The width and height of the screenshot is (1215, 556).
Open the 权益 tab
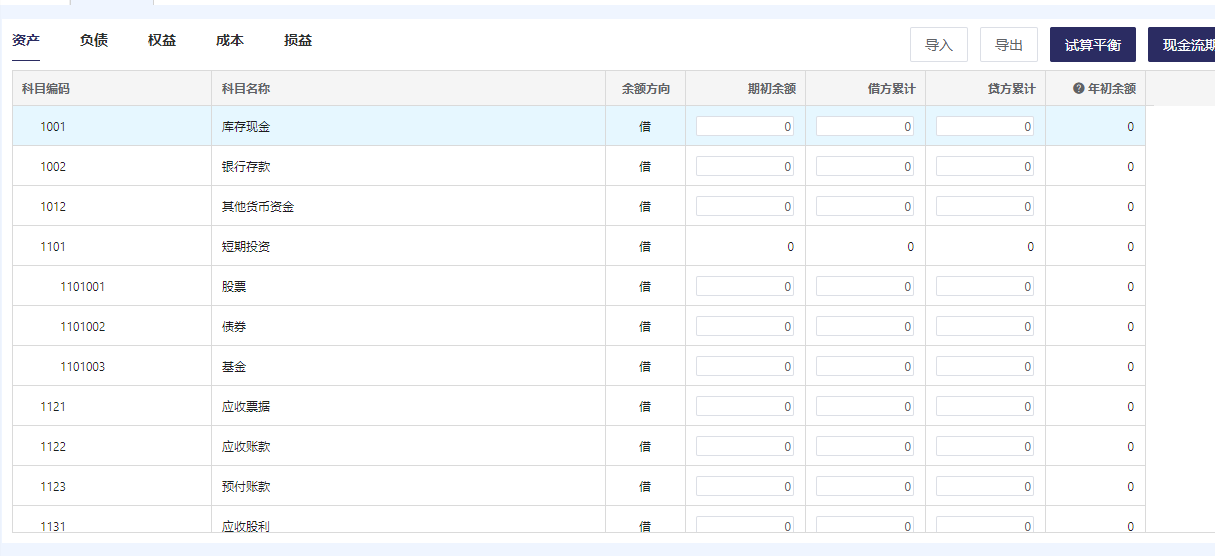pyautogui.click(x=162, y=41)
